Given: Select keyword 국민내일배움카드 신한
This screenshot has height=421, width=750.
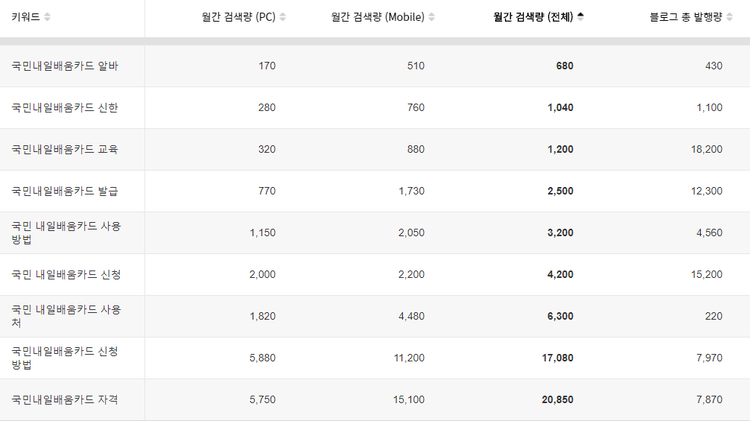Looking at the screenshot, I should coord(65,108).
